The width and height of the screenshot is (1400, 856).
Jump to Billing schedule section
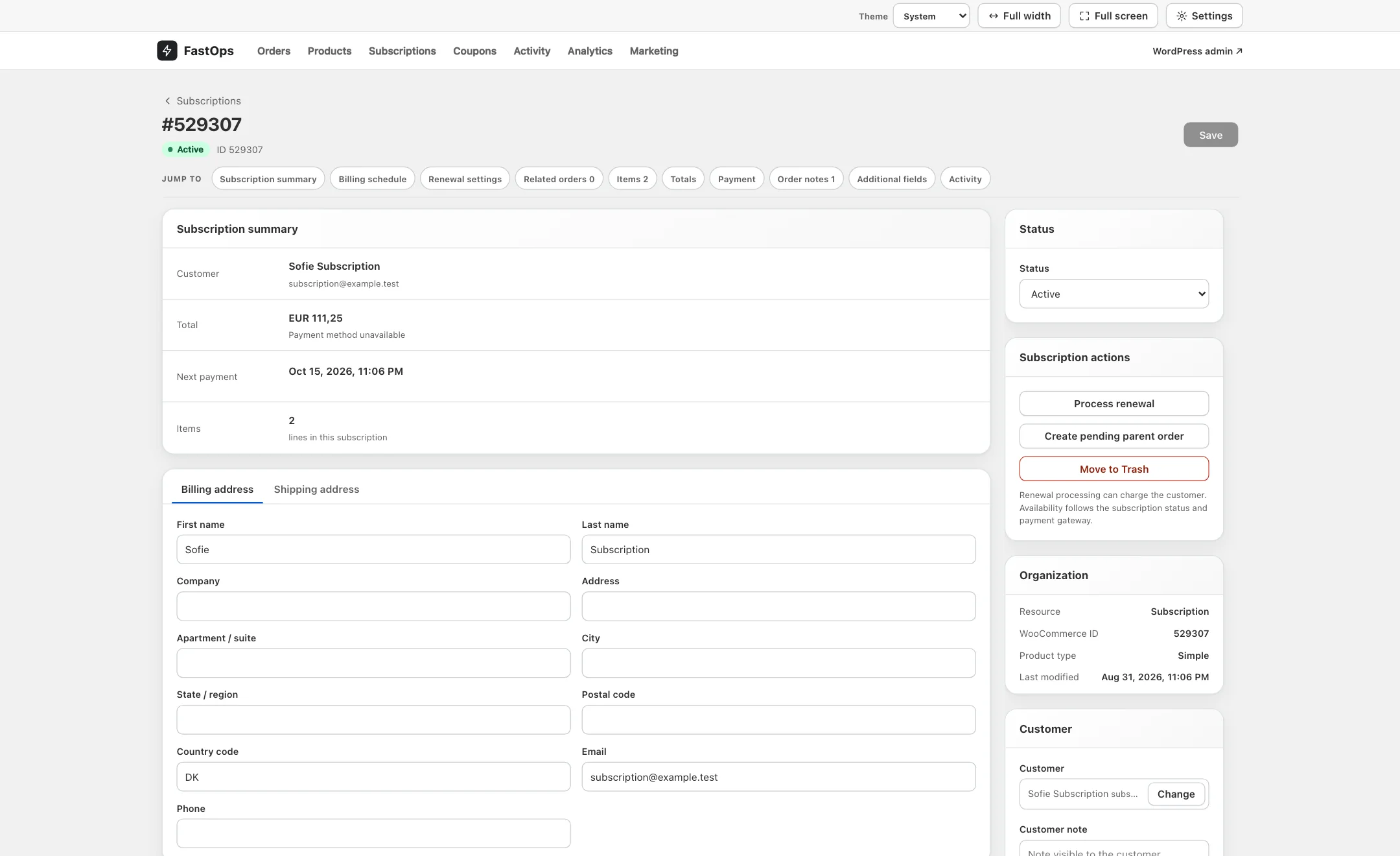point(372,179)
